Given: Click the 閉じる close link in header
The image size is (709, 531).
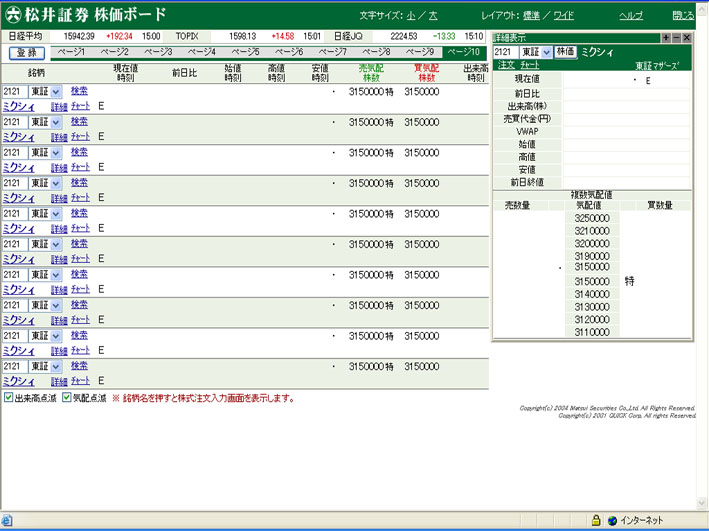Looking at the screenshot, I should point(683,16).
